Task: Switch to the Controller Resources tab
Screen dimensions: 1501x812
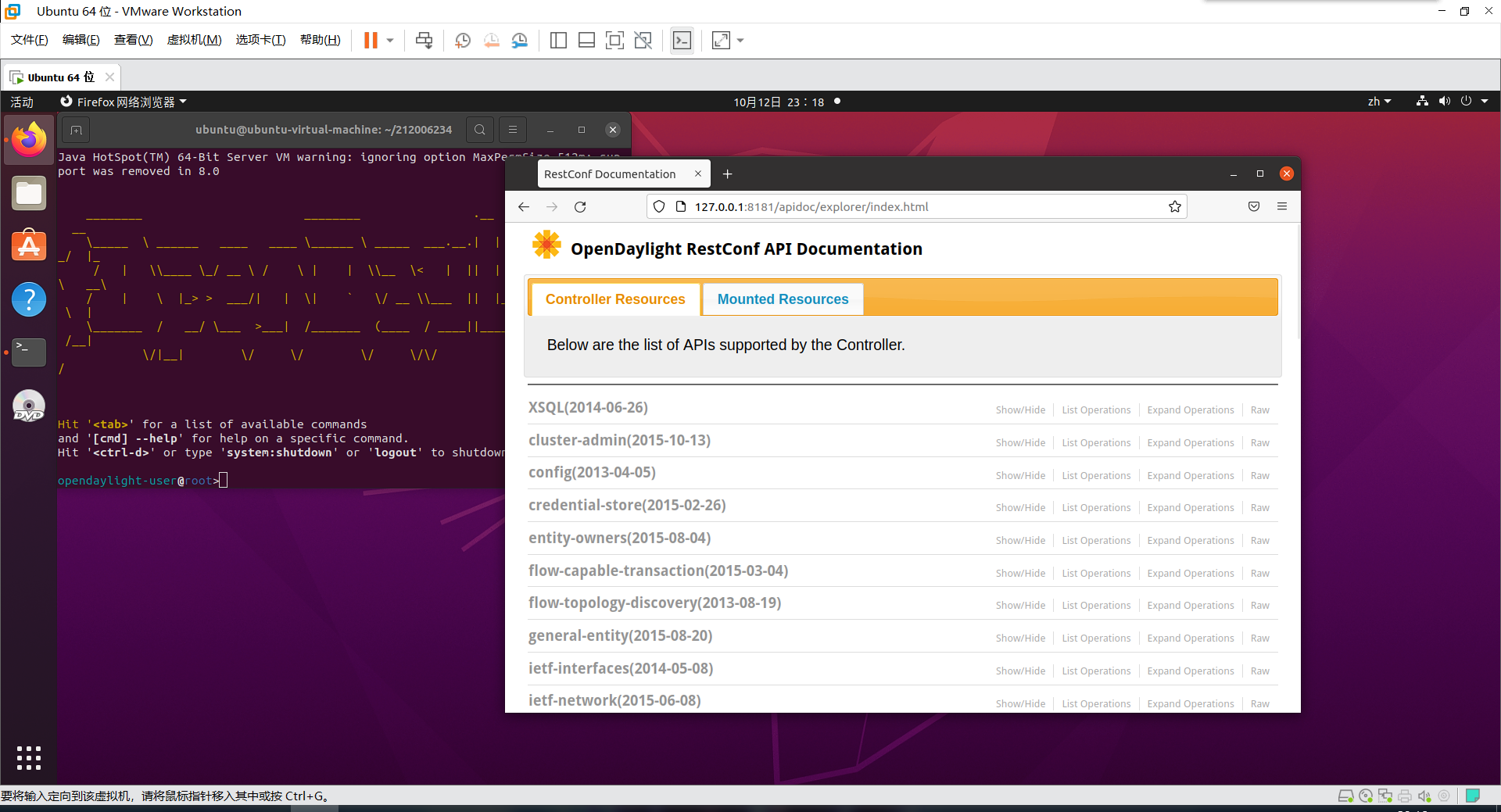Action: coord(615,299)
